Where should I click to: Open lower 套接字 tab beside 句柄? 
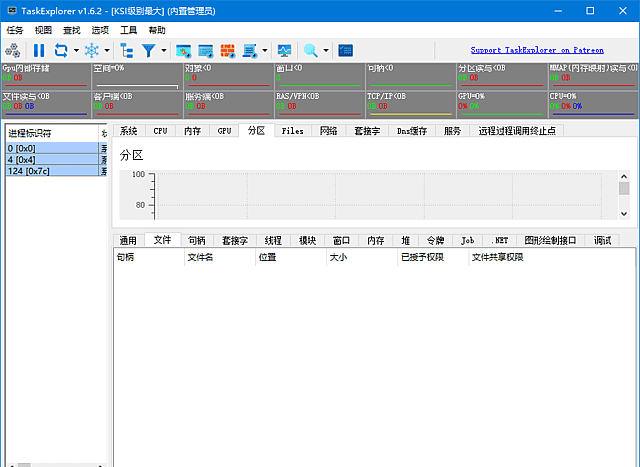235,240
